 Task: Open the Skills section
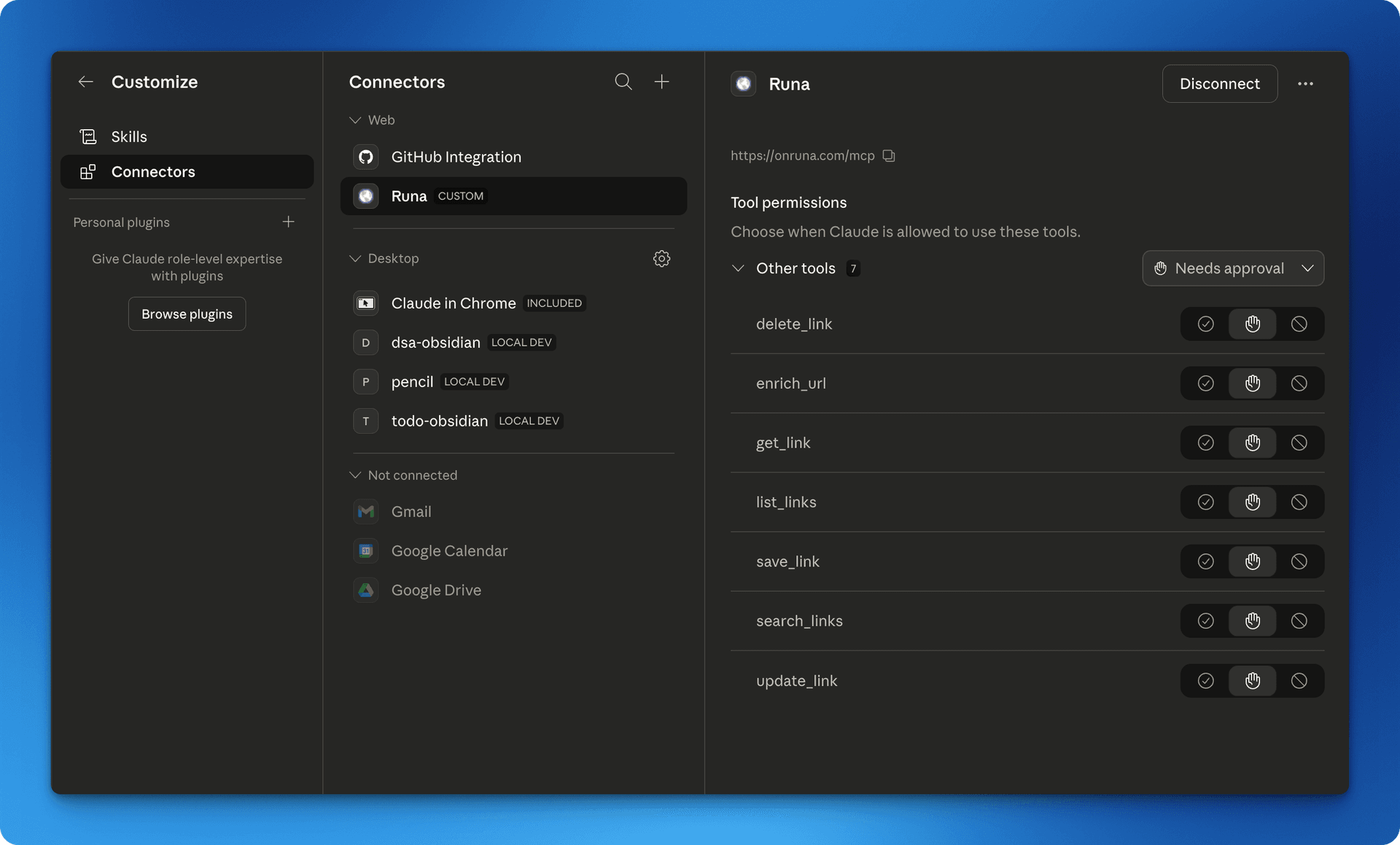pyautogui.click(x=187, y=136)
